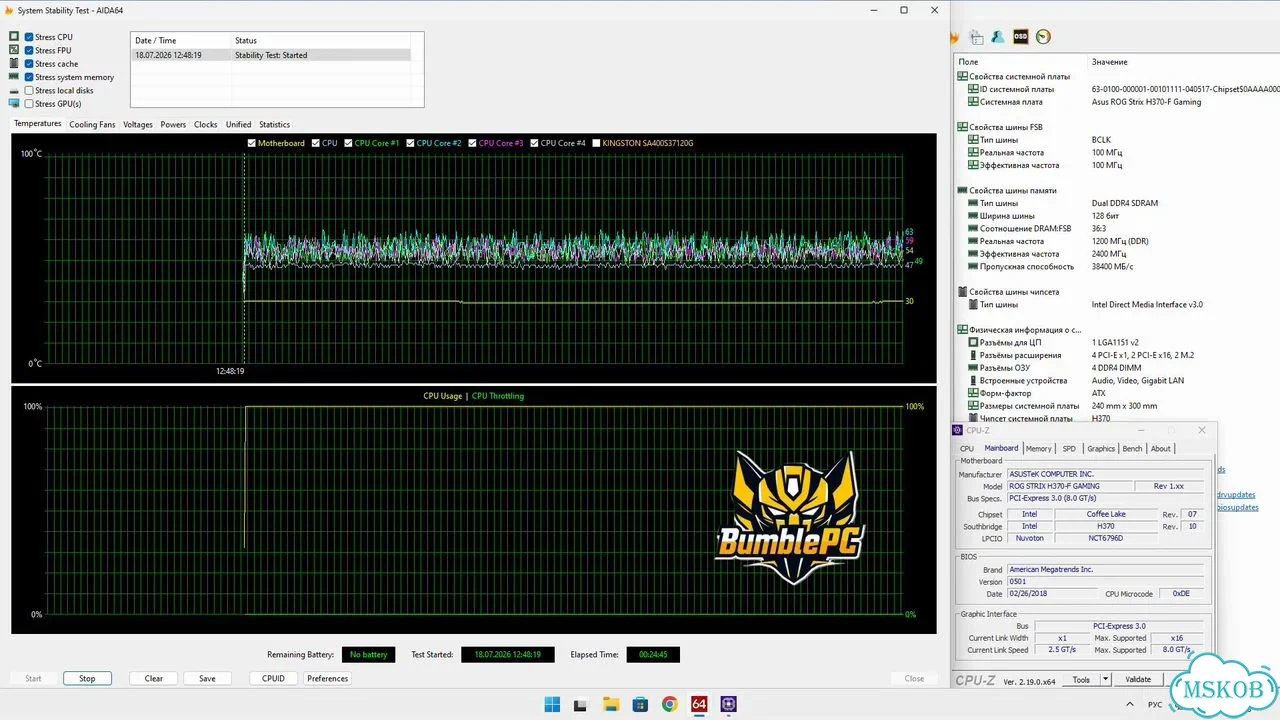The width and height of the screenshot is (1280, 720).
Task: Click the GPU monitor icon
Action: pyautogui.click(x=14, y=104)
